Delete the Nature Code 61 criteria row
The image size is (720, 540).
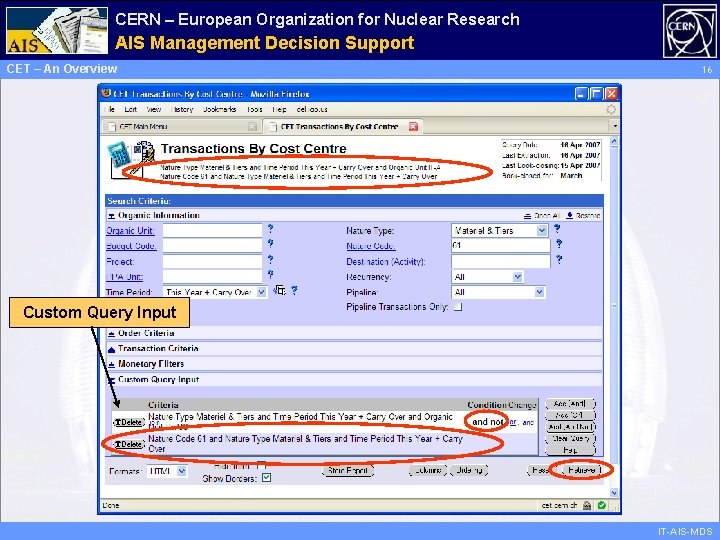pyautogui.click(x=128, y=444)
